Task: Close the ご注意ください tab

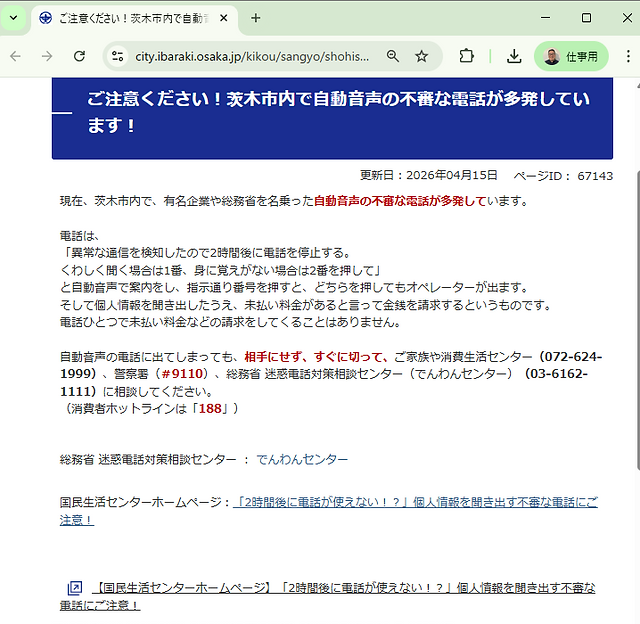Action: pos(224,18)
